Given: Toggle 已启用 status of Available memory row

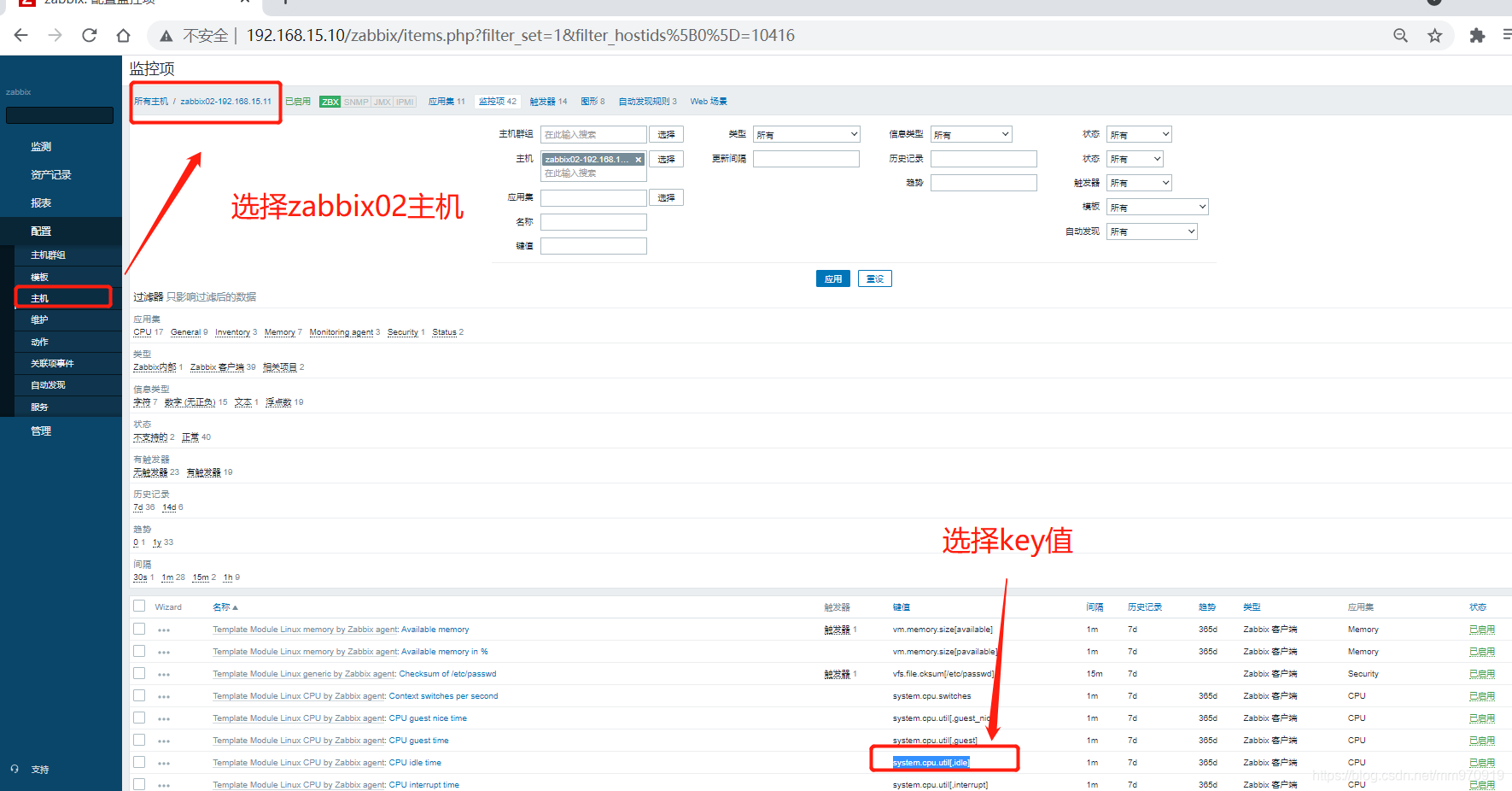Looking at the screenshot, I should pos(1481,630).
